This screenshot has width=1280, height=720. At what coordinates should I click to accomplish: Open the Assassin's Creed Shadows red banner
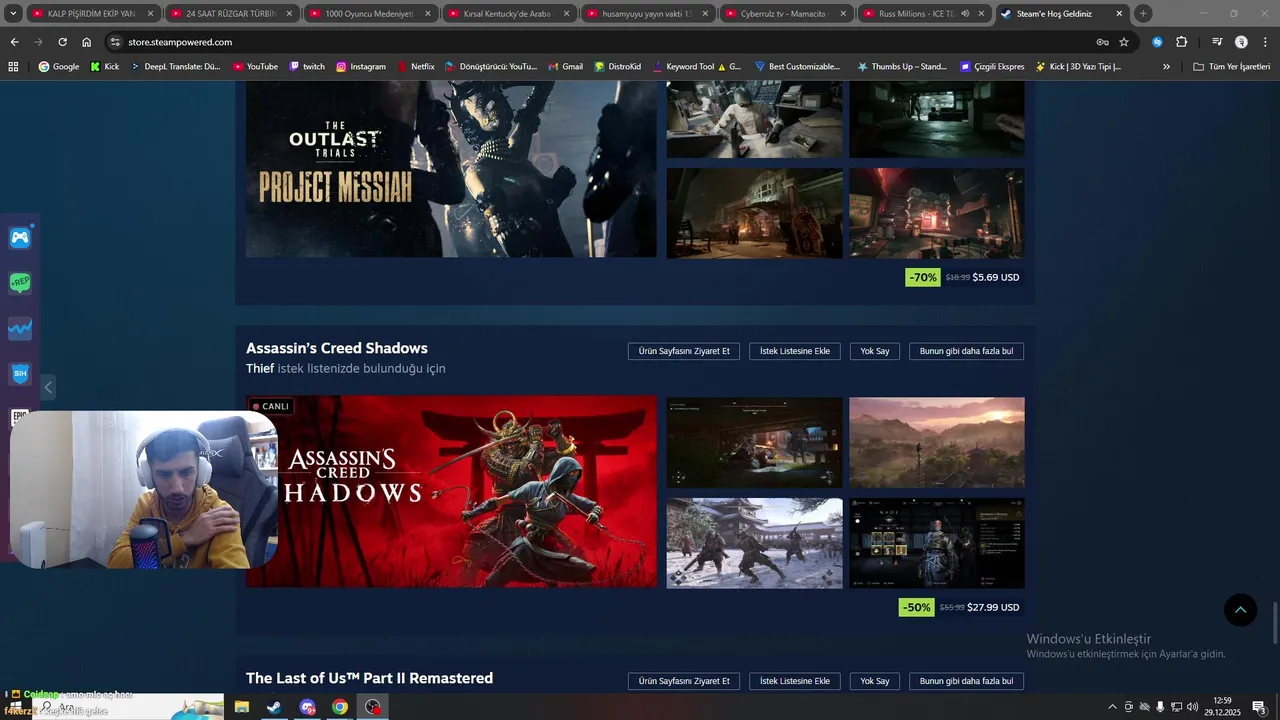[451, 491]
